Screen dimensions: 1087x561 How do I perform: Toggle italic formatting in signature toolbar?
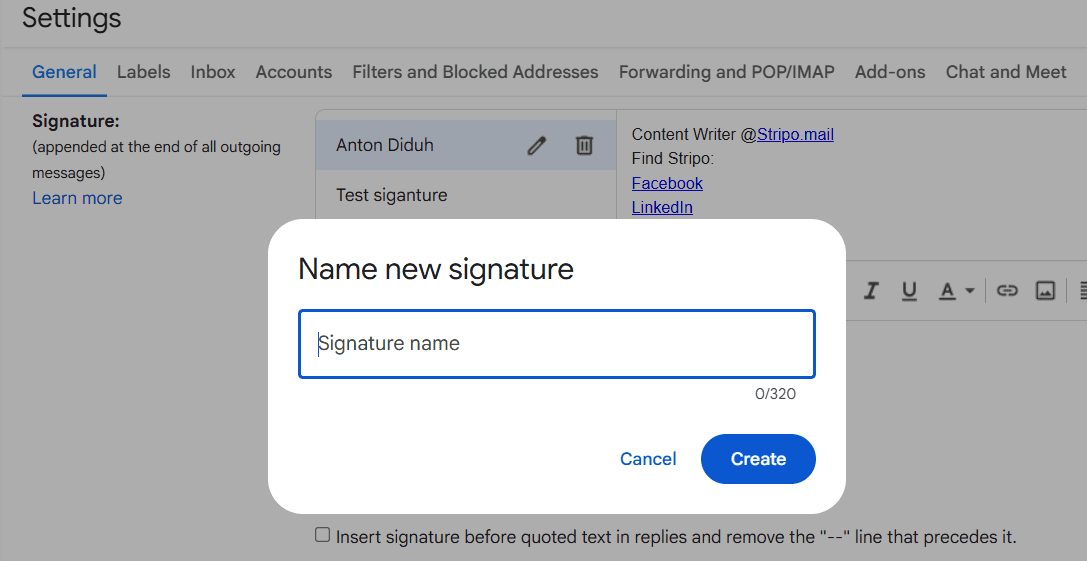click(x=871, y=291)
